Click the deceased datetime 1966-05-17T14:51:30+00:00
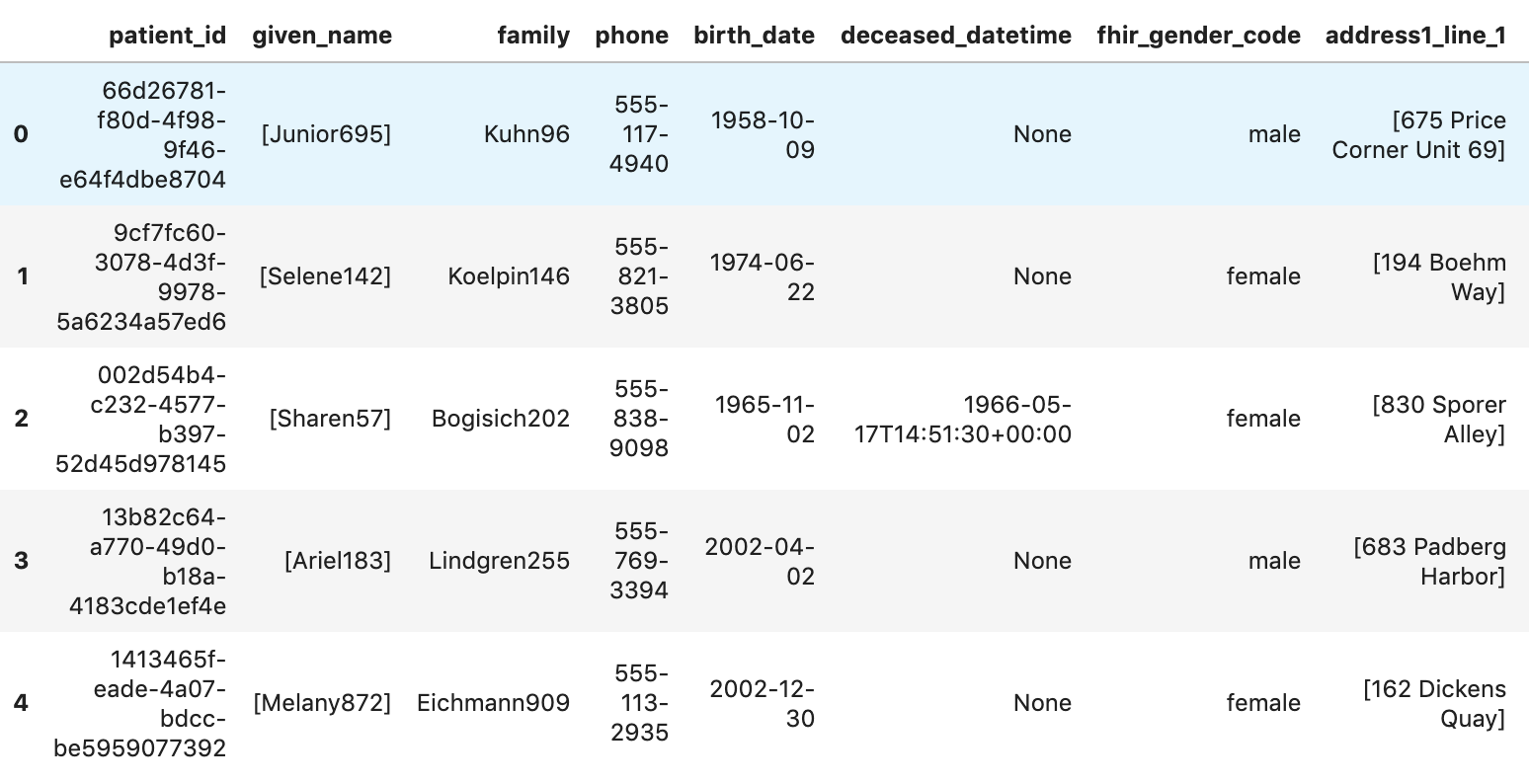 [963, 419]
